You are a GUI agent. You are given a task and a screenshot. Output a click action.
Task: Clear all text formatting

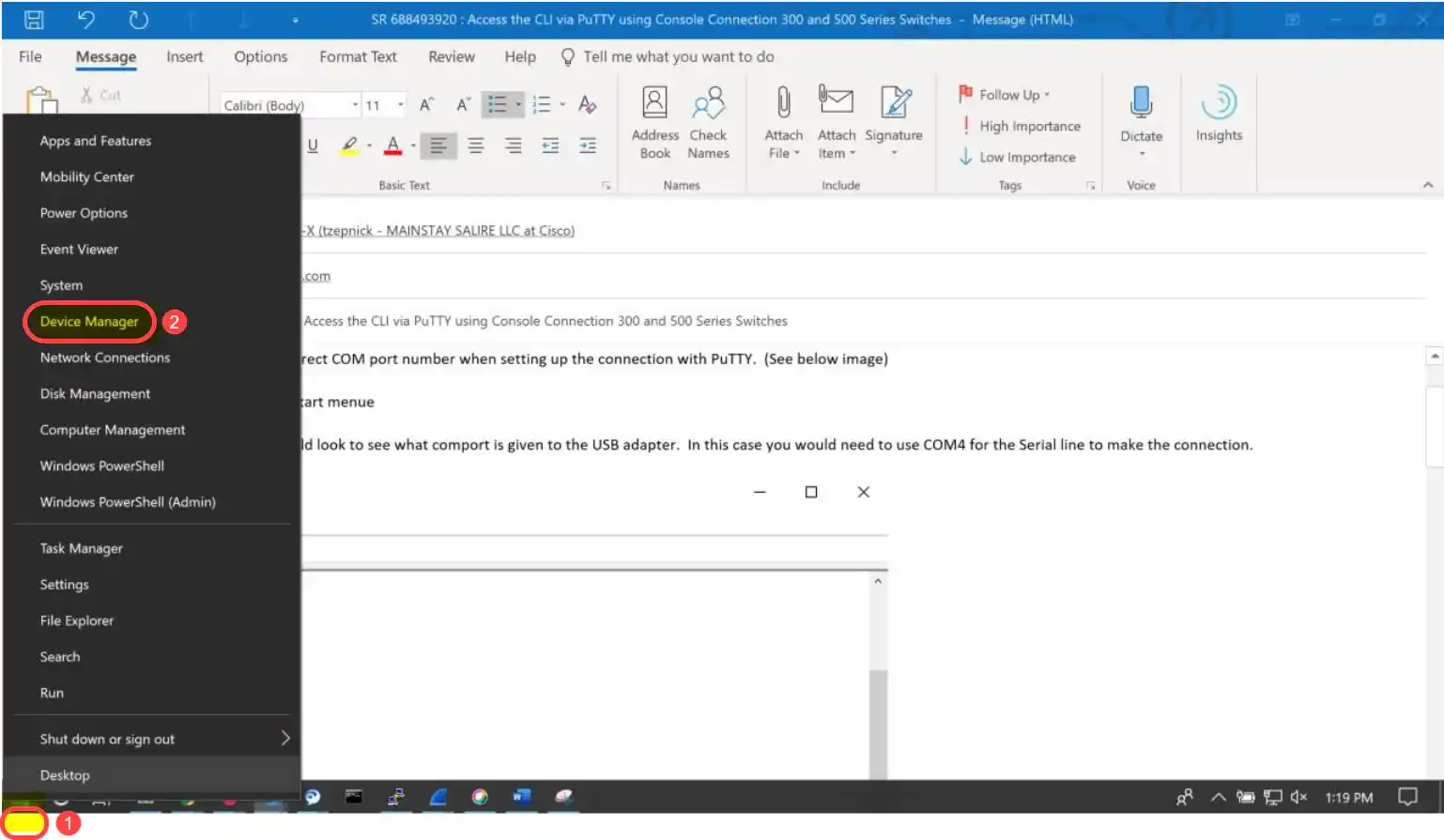(588, 104)
